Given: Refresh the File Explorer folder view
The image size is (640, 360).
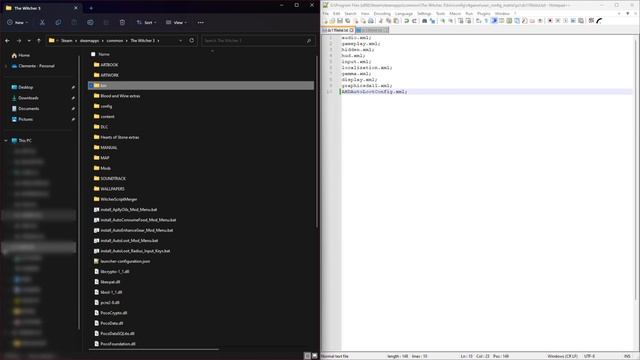Looking at the screenshot, I should click(x=191, y=40).
